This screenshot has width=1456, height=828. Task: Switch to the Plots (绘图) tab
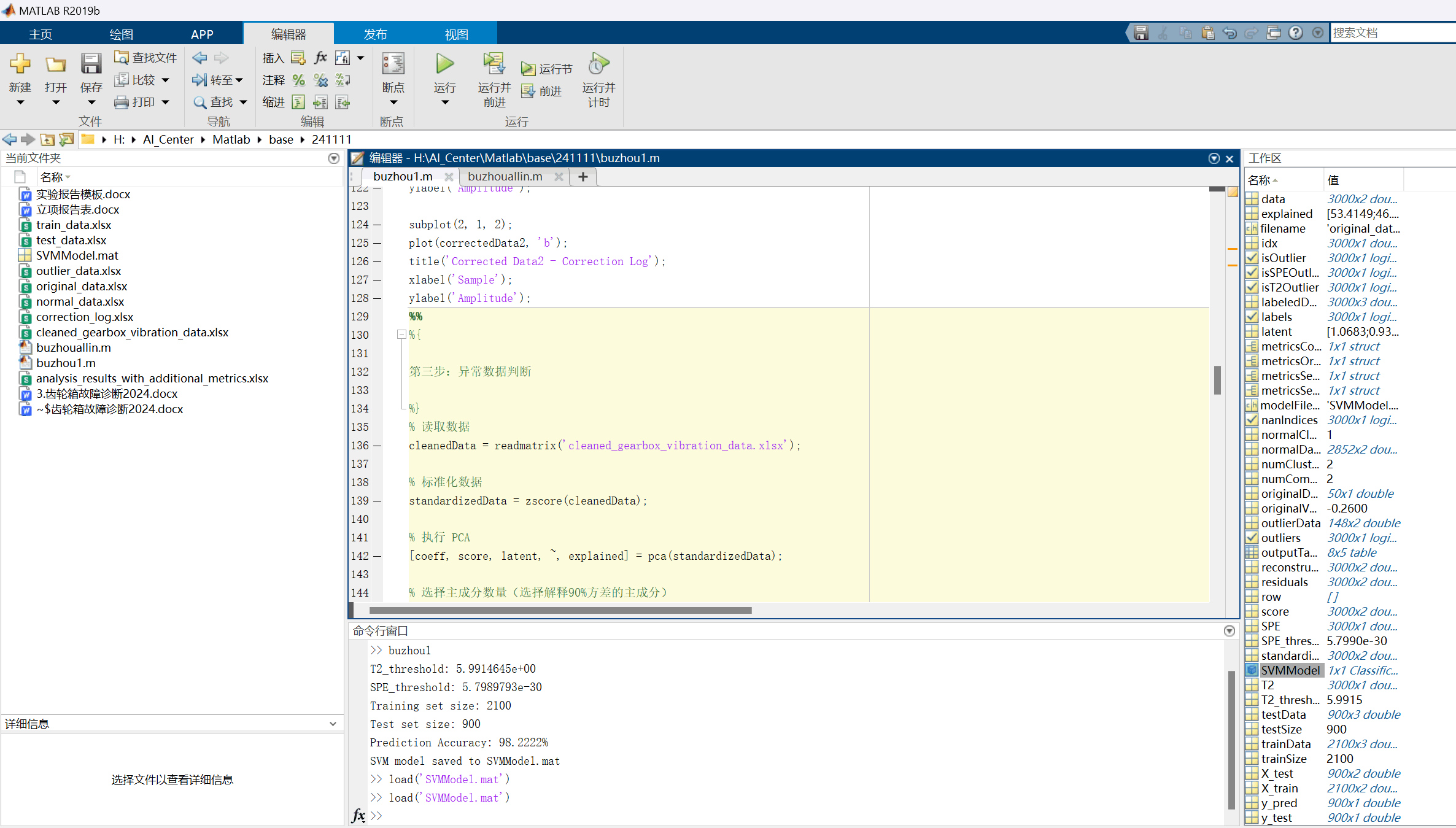coord(121,34)
